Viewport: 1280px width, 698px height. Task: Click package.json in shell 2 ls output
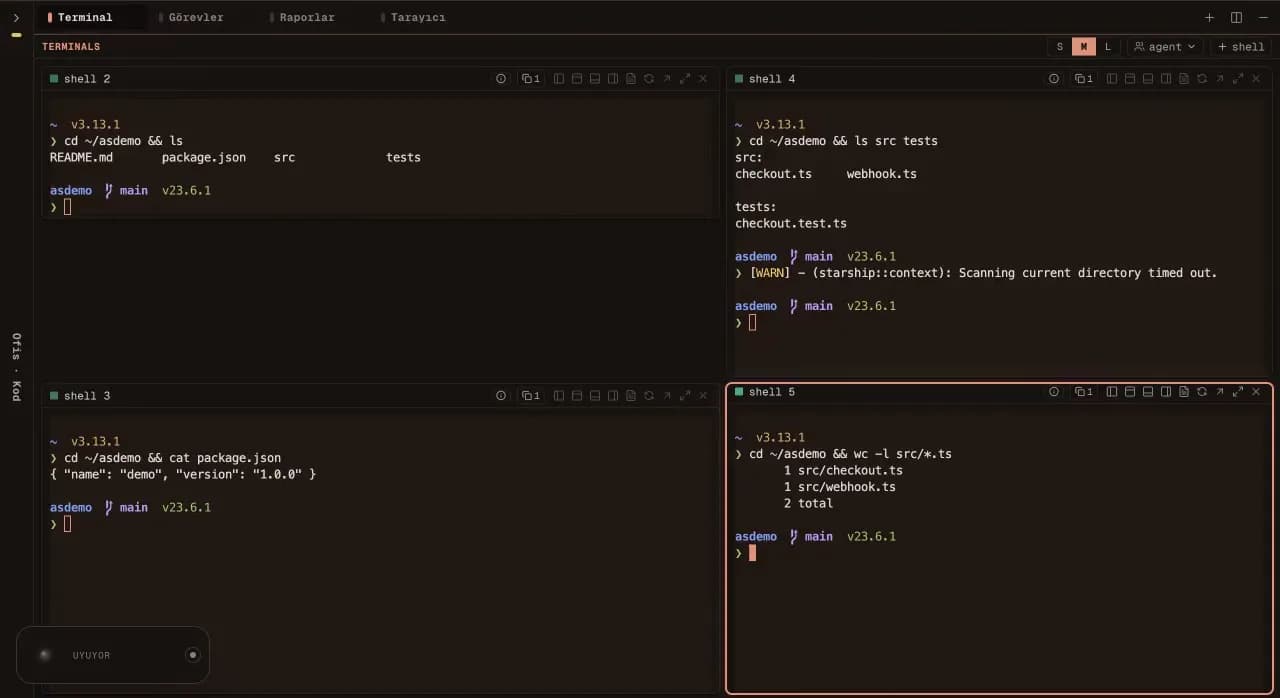204,157
